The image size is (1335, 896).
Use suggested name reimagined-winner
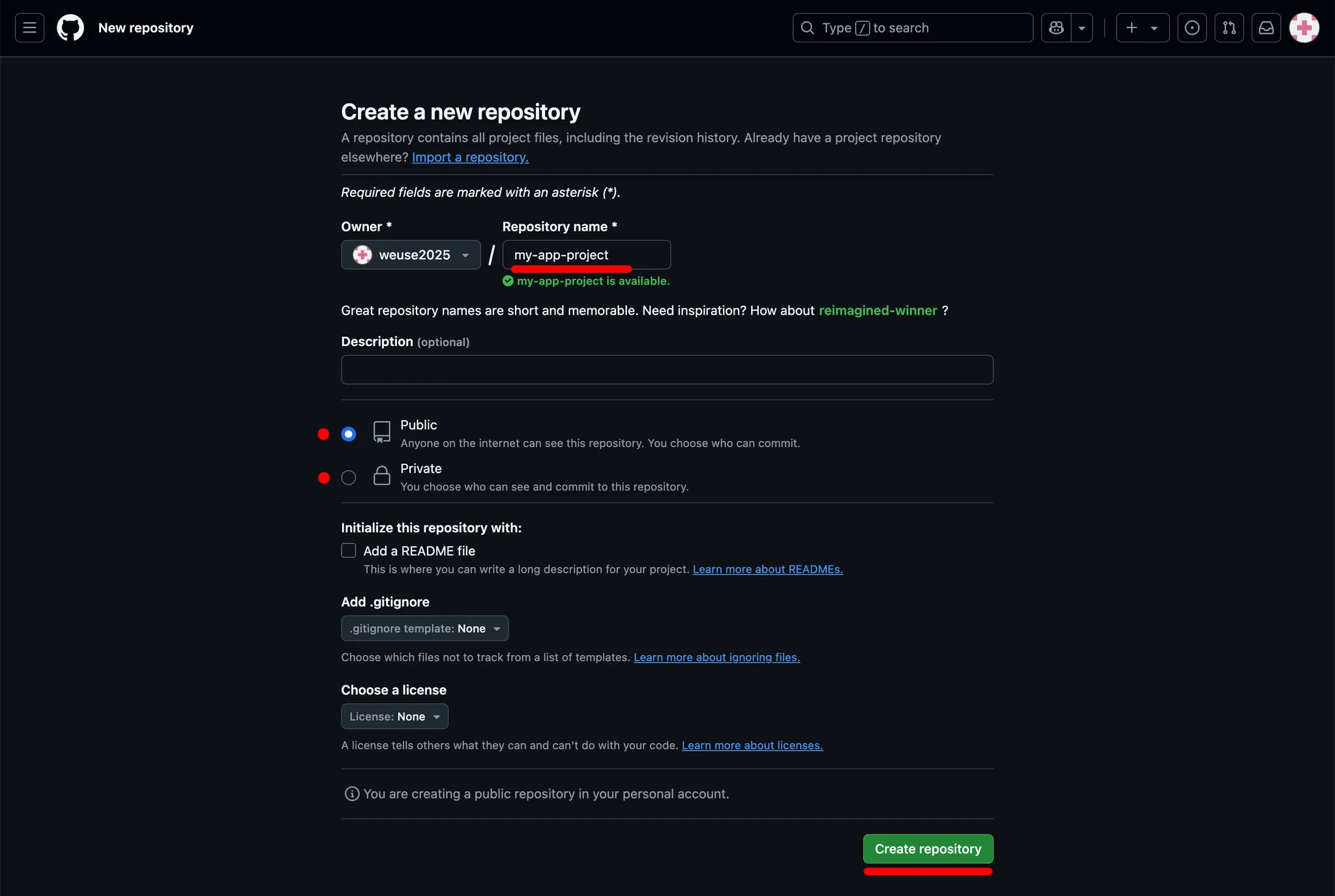tap(877, 310)
